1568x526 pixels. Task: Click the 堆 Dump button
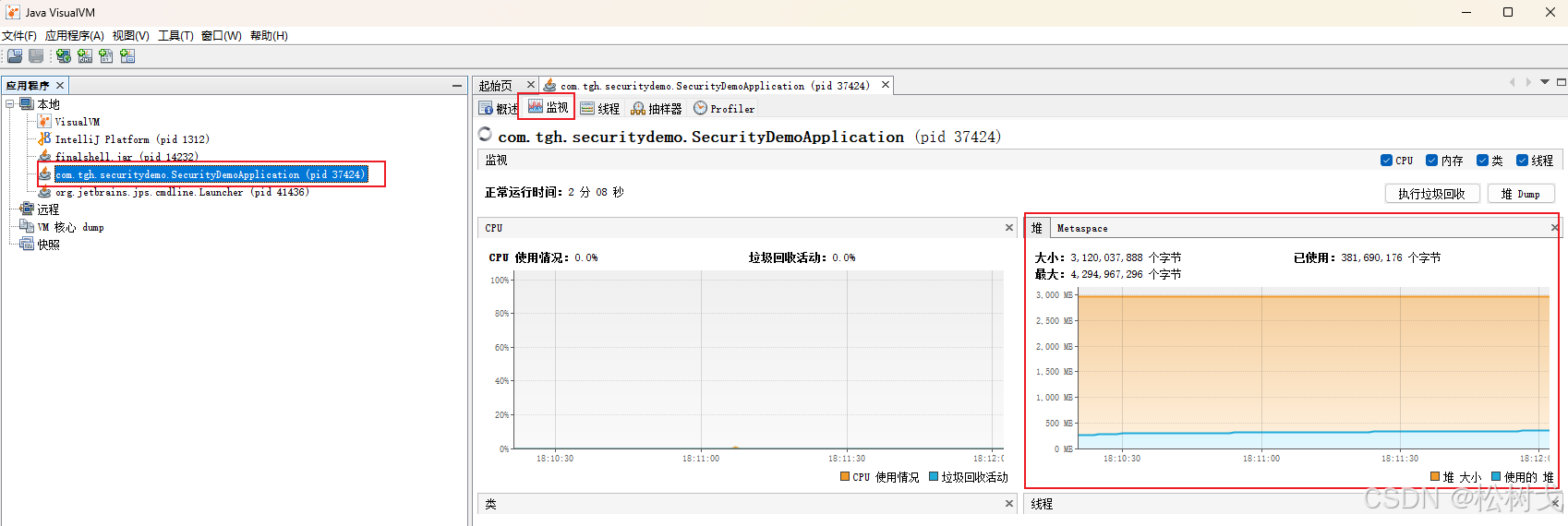1521,194
